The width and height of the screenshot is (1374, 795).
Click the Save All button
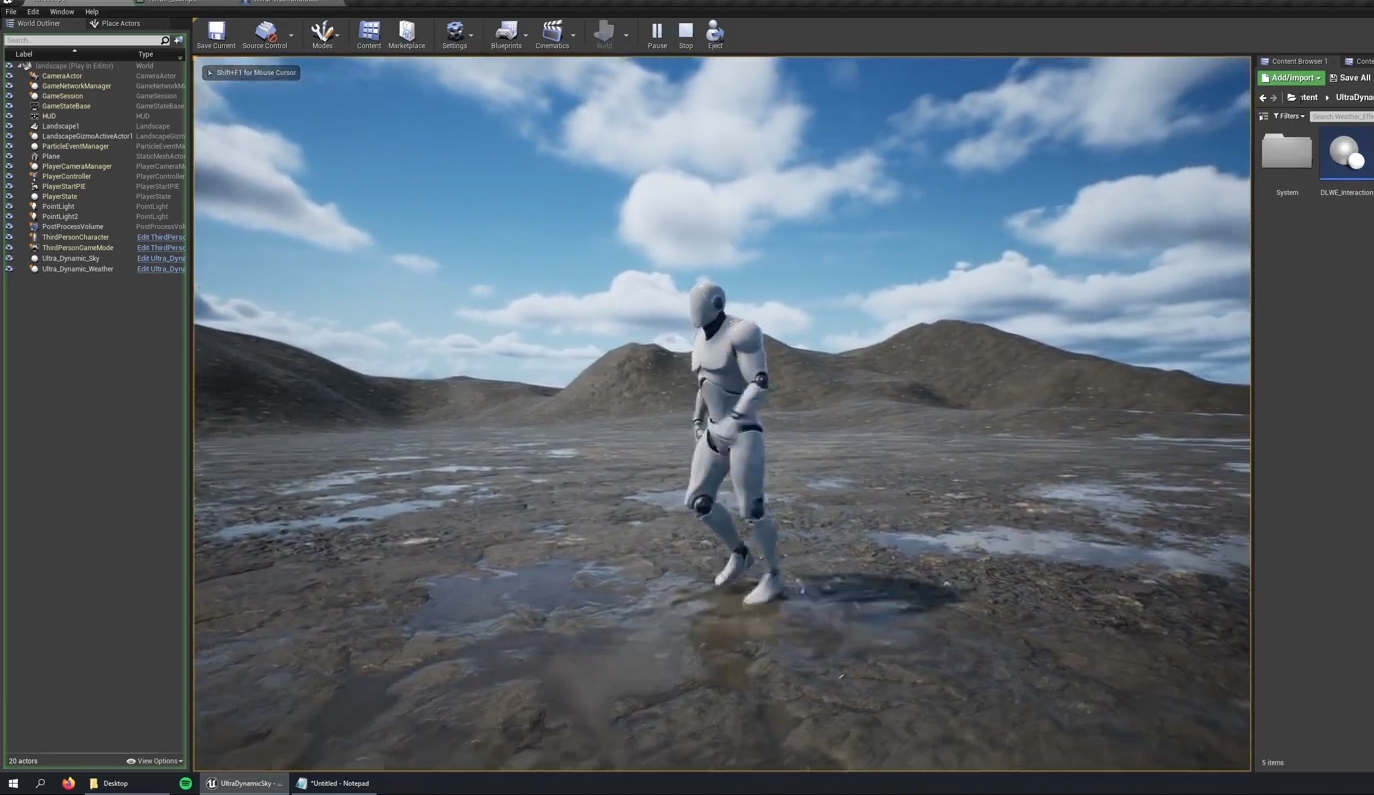point(1351,78)
